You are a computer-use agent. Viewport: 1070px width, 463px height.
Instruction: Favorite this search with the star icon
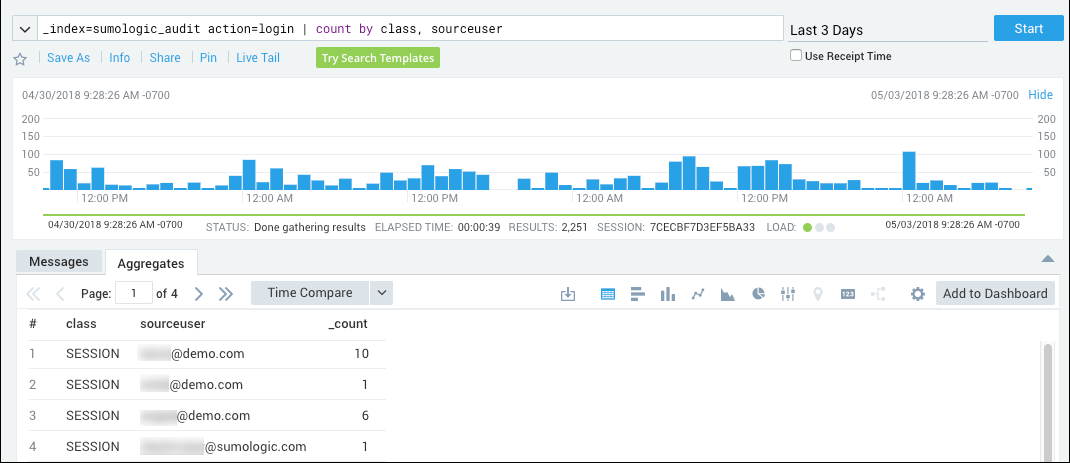[x=20, y=59]
